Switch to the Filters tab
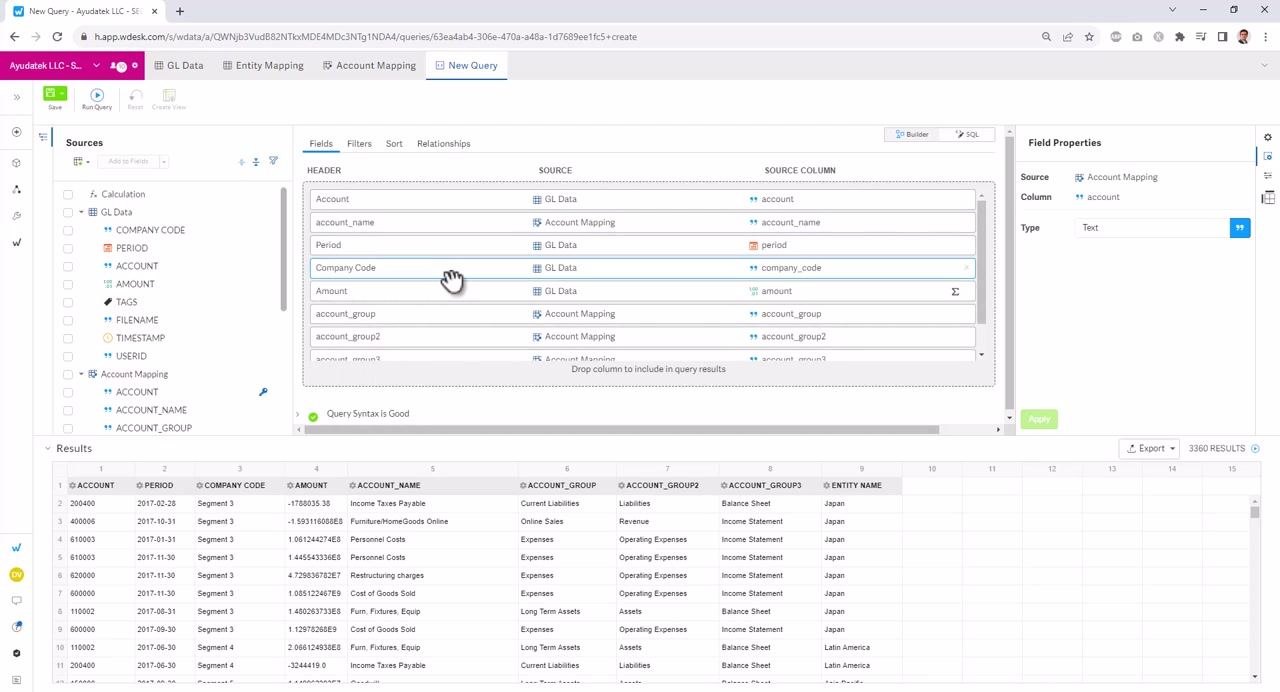This screenshot has width=1280, height=692. (x=359, y=143)
